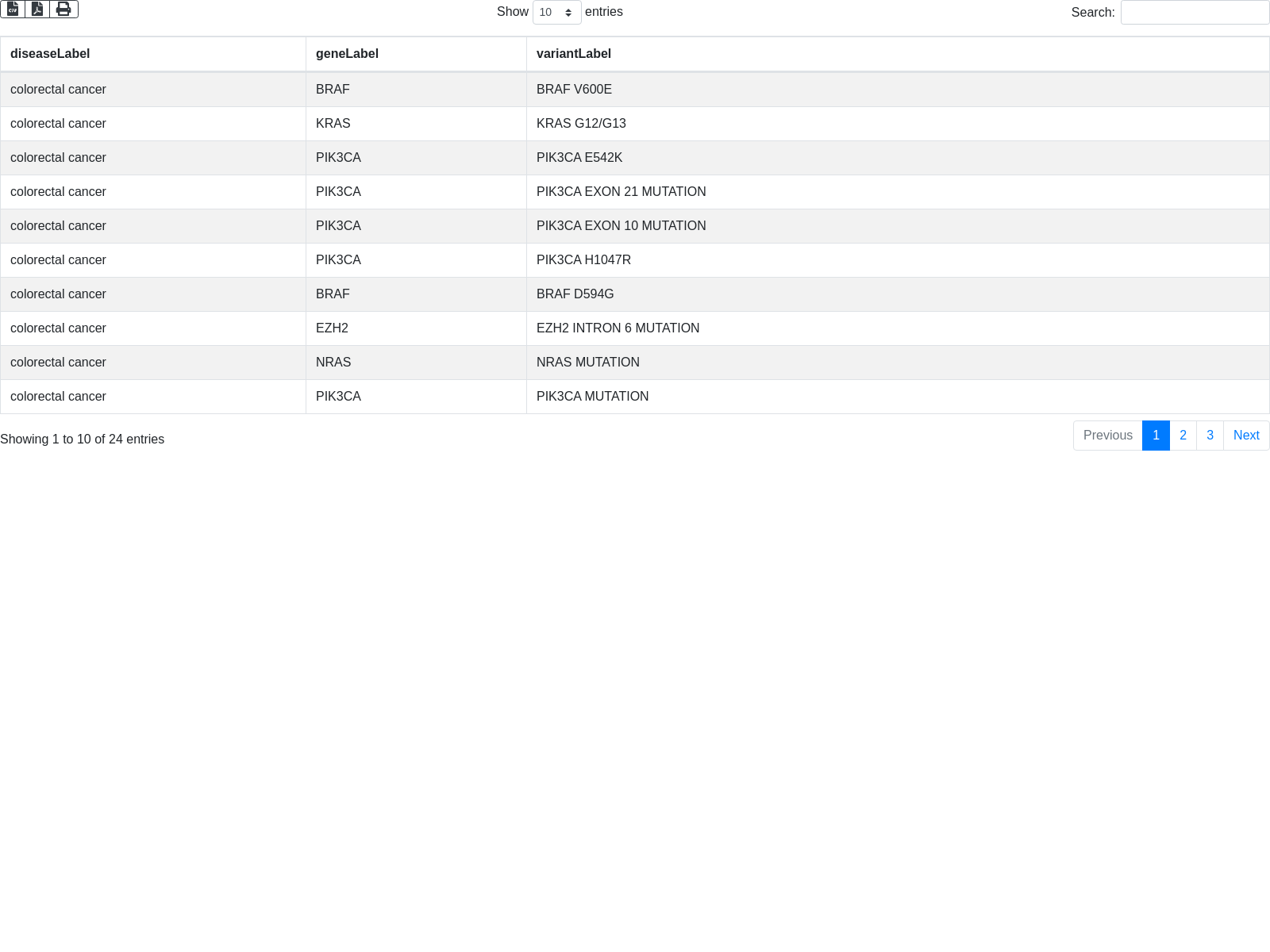Select the PIK3CA H1047R variant cell
This screenshot has height=952, width=1270.
[x=898, y=260]
